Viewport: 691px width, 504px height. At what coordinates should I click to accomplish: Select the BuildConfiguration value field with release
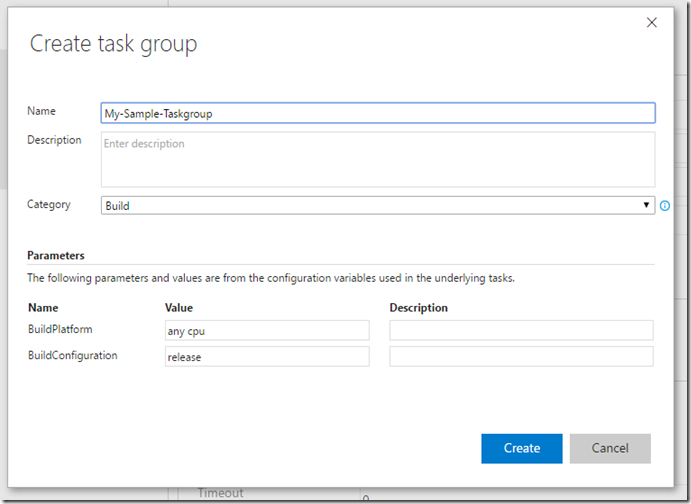pyautogui.click(x=267, y=357)
